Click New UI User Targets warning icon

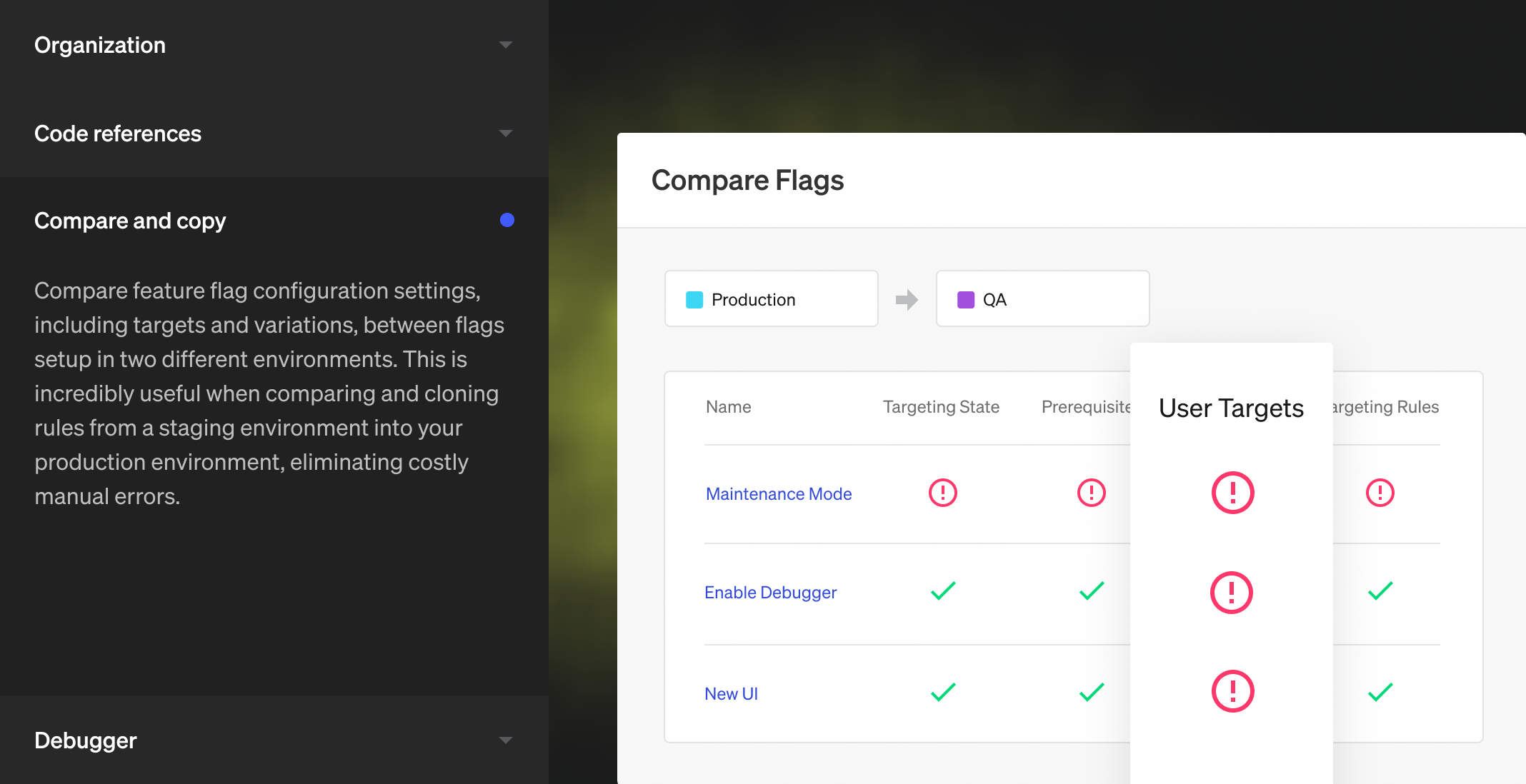coord(1232,691)
